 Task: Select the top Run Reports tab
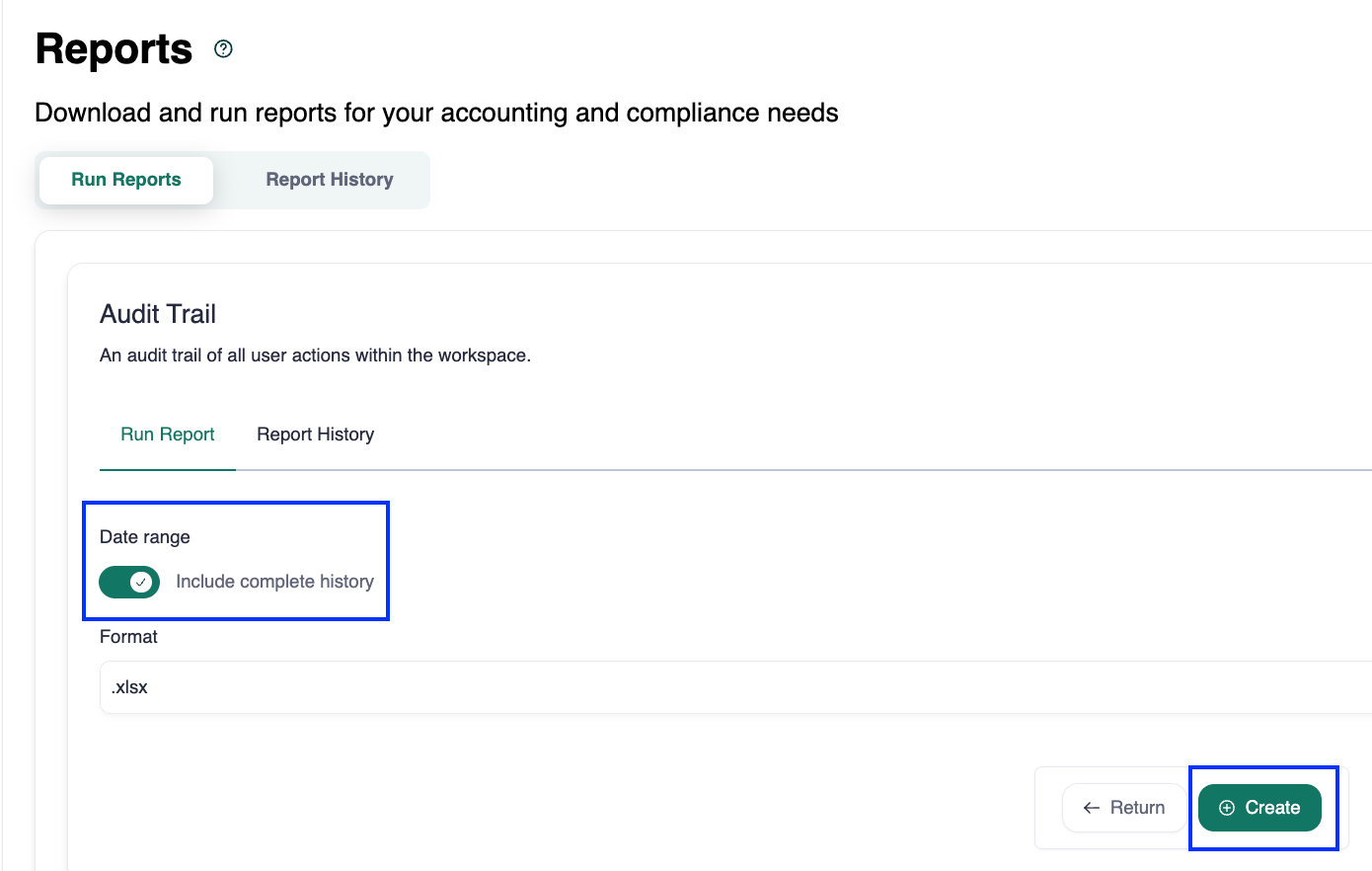[126, 180]
